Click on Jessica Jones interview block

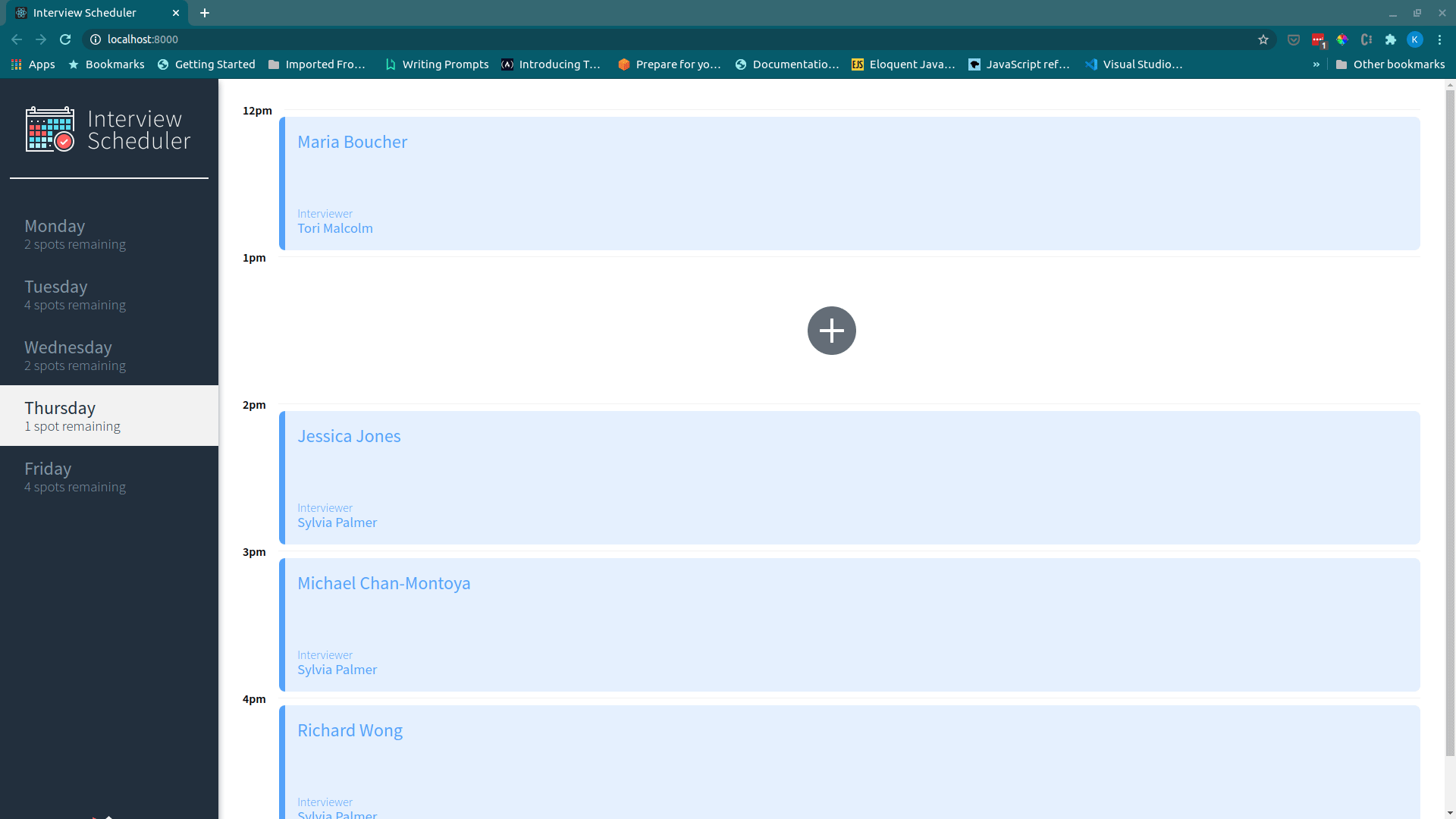click(849, 477)
